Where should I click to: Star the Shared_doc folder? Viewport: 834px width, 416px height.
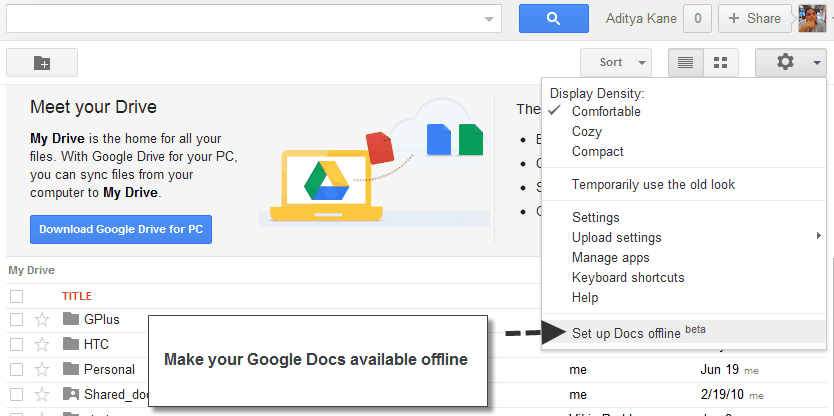[x=41, y=394]
